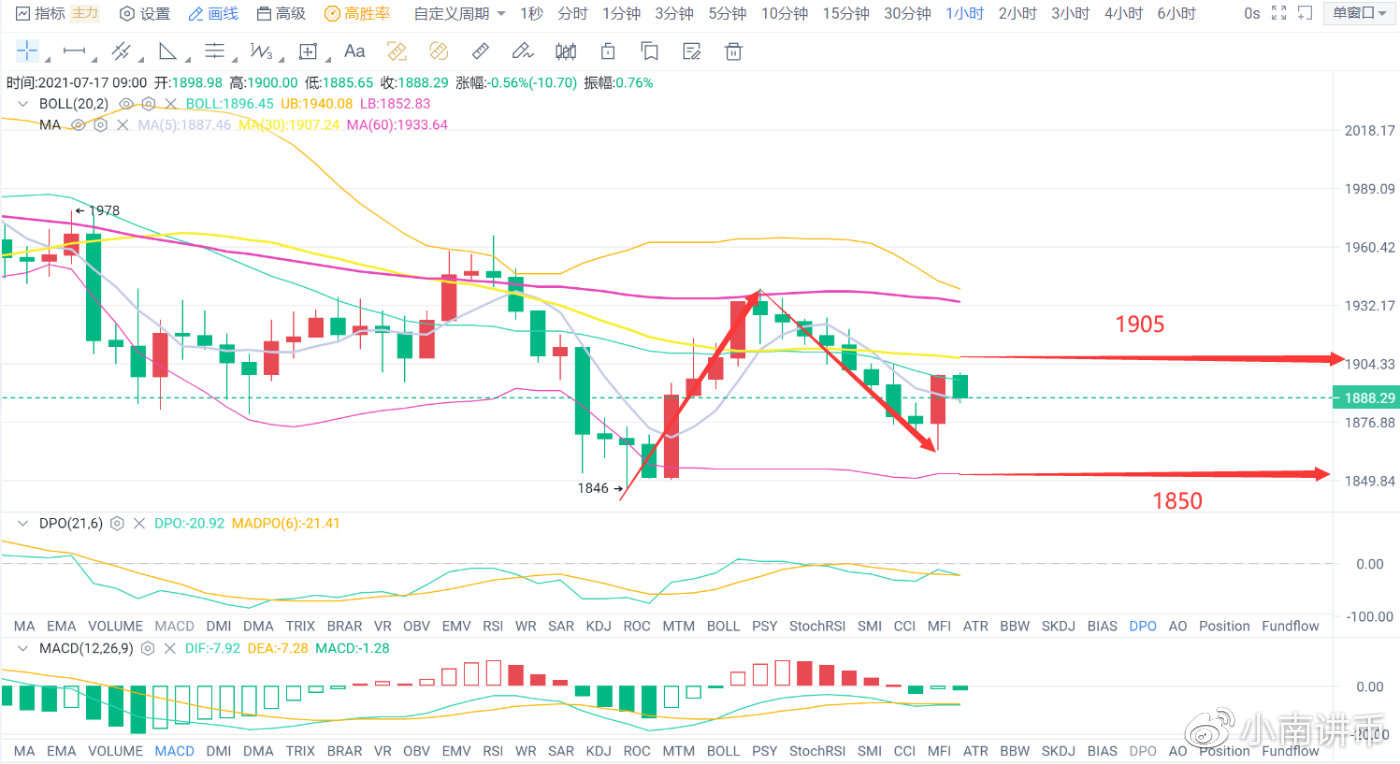Open the 设置 settings button
The height and width of the screenshot is (764, 1400).
click(145, 14)
